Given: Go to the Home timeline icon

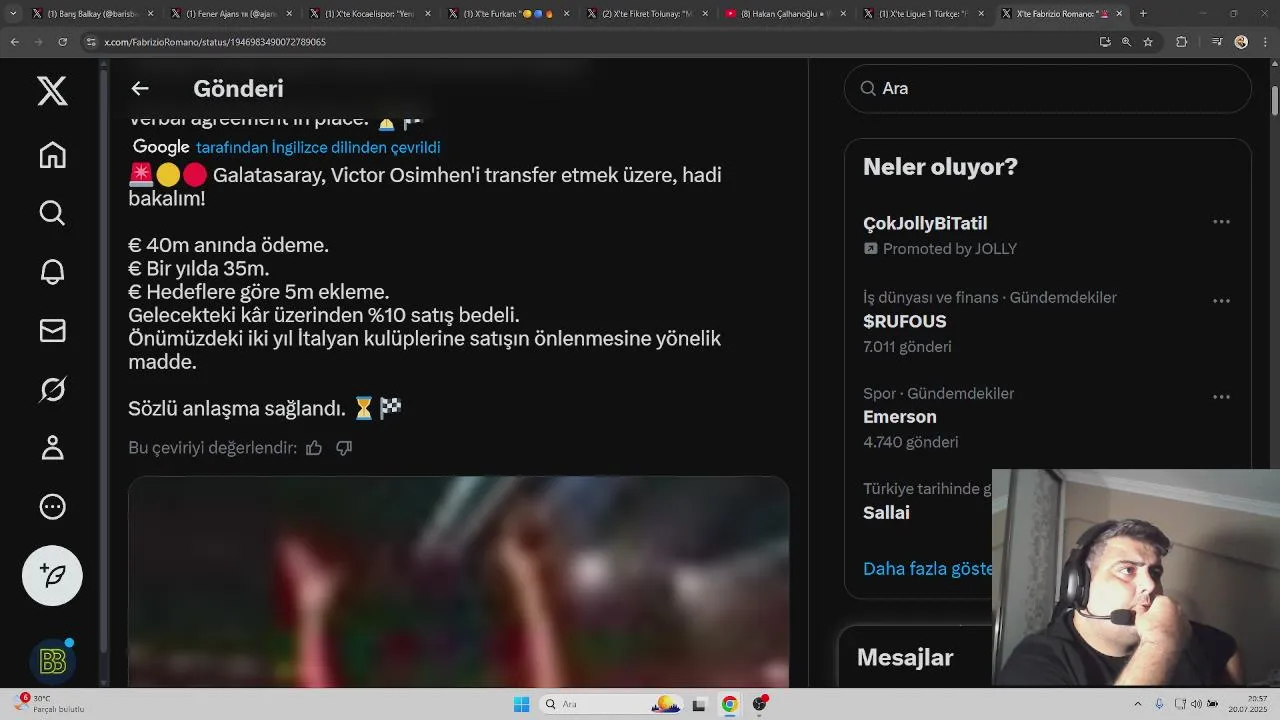Looking at the screenshot, I should pyautogui.click(x=52, y=155).
